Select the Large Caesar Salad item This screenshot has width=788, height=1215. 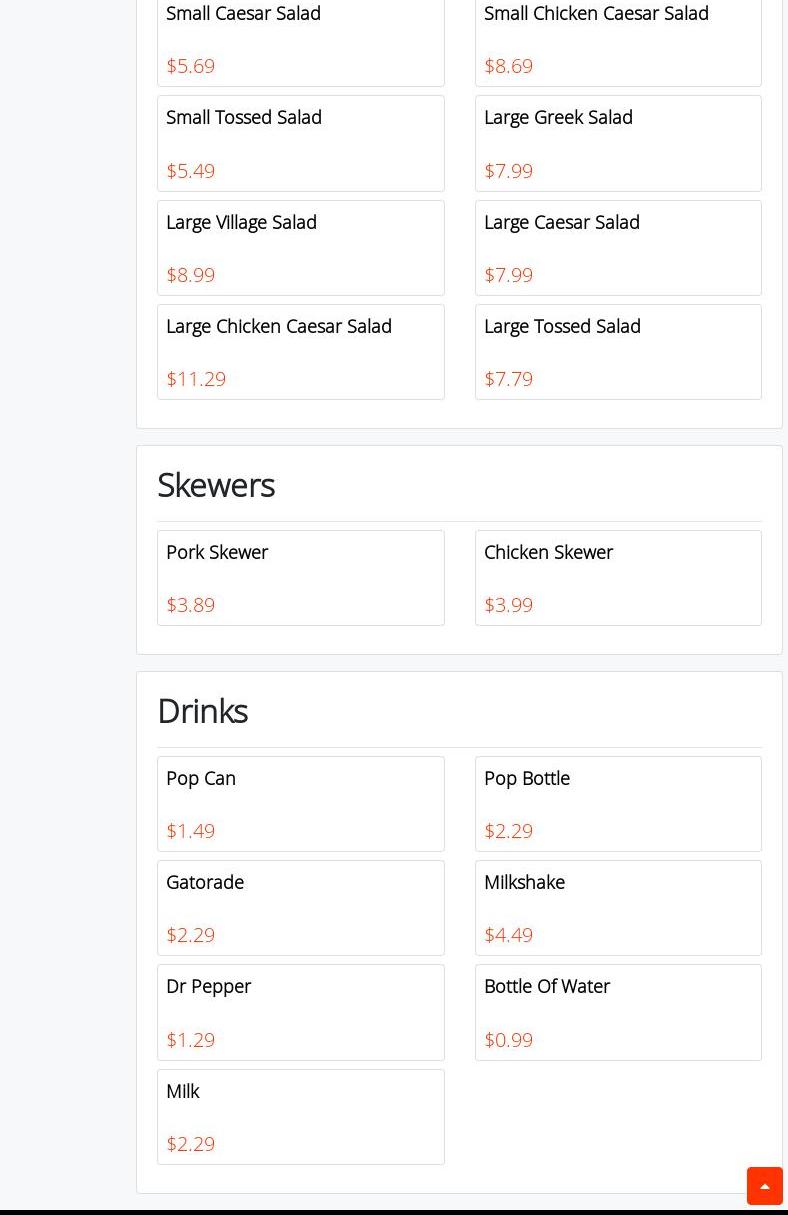coord(618,248)
